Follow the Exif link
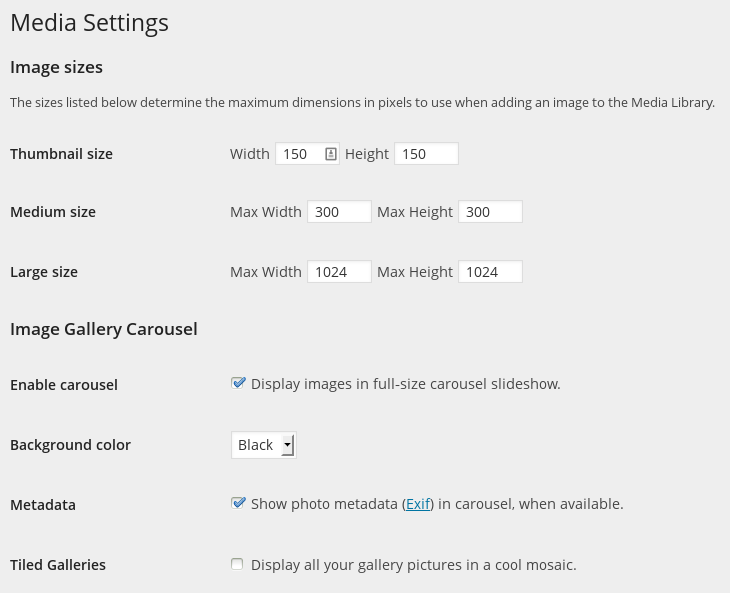 pos(418,504)
